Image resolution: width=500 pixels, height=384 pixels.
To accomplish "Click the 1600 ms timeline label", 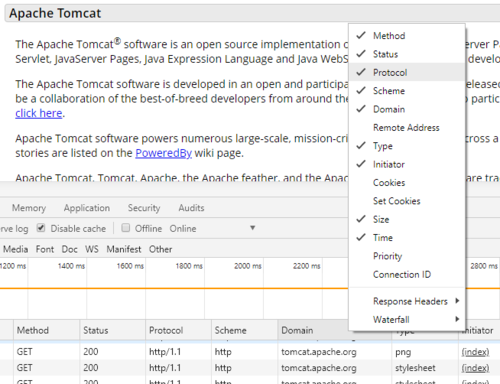I will click(130, 266).
